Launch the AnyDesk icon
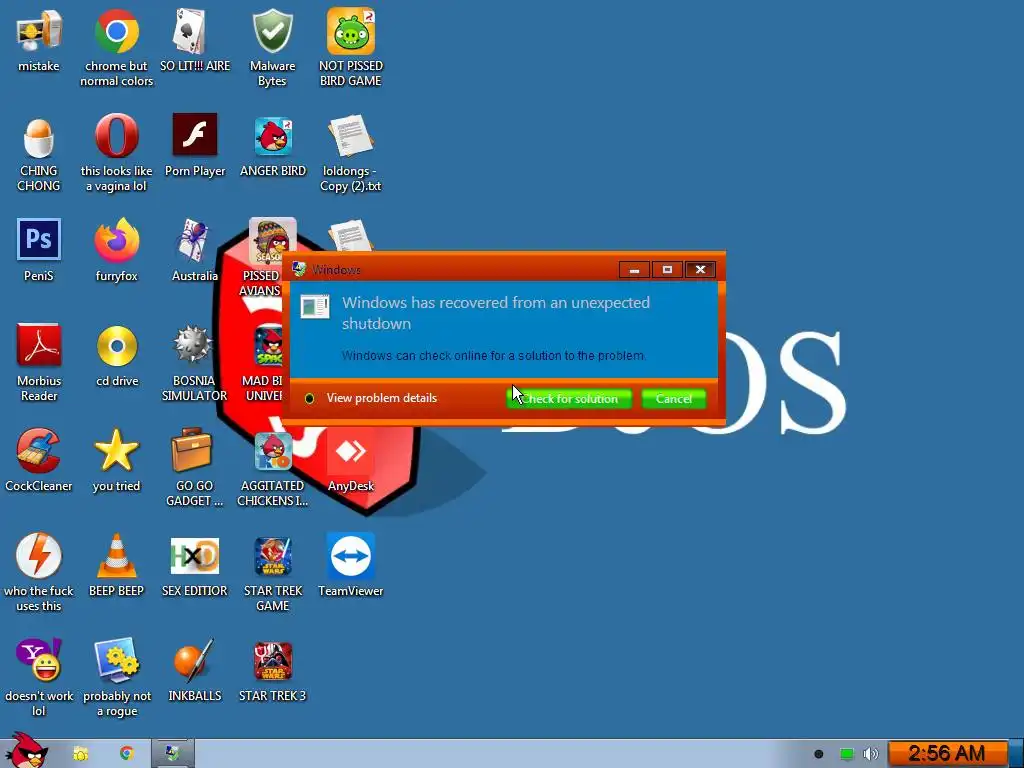1024x768 pixels. point(351,452)
